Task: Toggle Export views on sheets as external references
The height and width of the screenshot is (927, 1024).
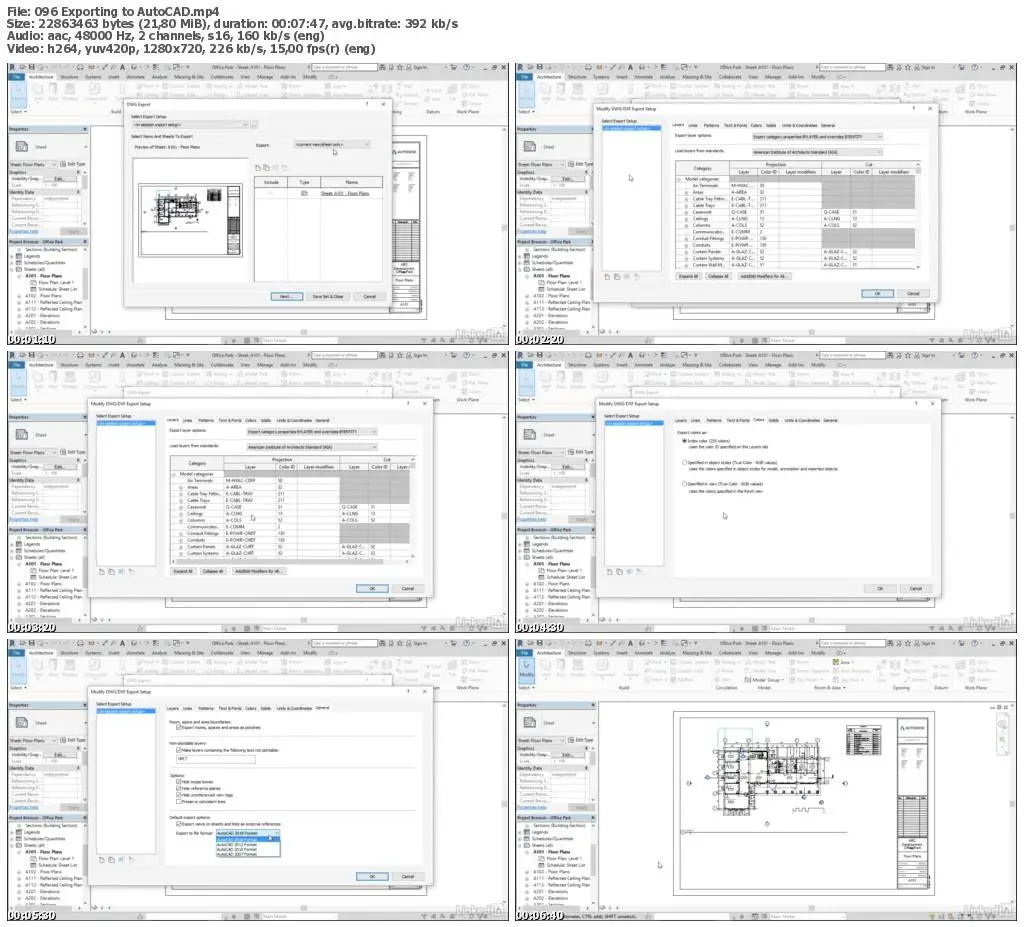Action: pyautogui.click(x=179, y=824)
